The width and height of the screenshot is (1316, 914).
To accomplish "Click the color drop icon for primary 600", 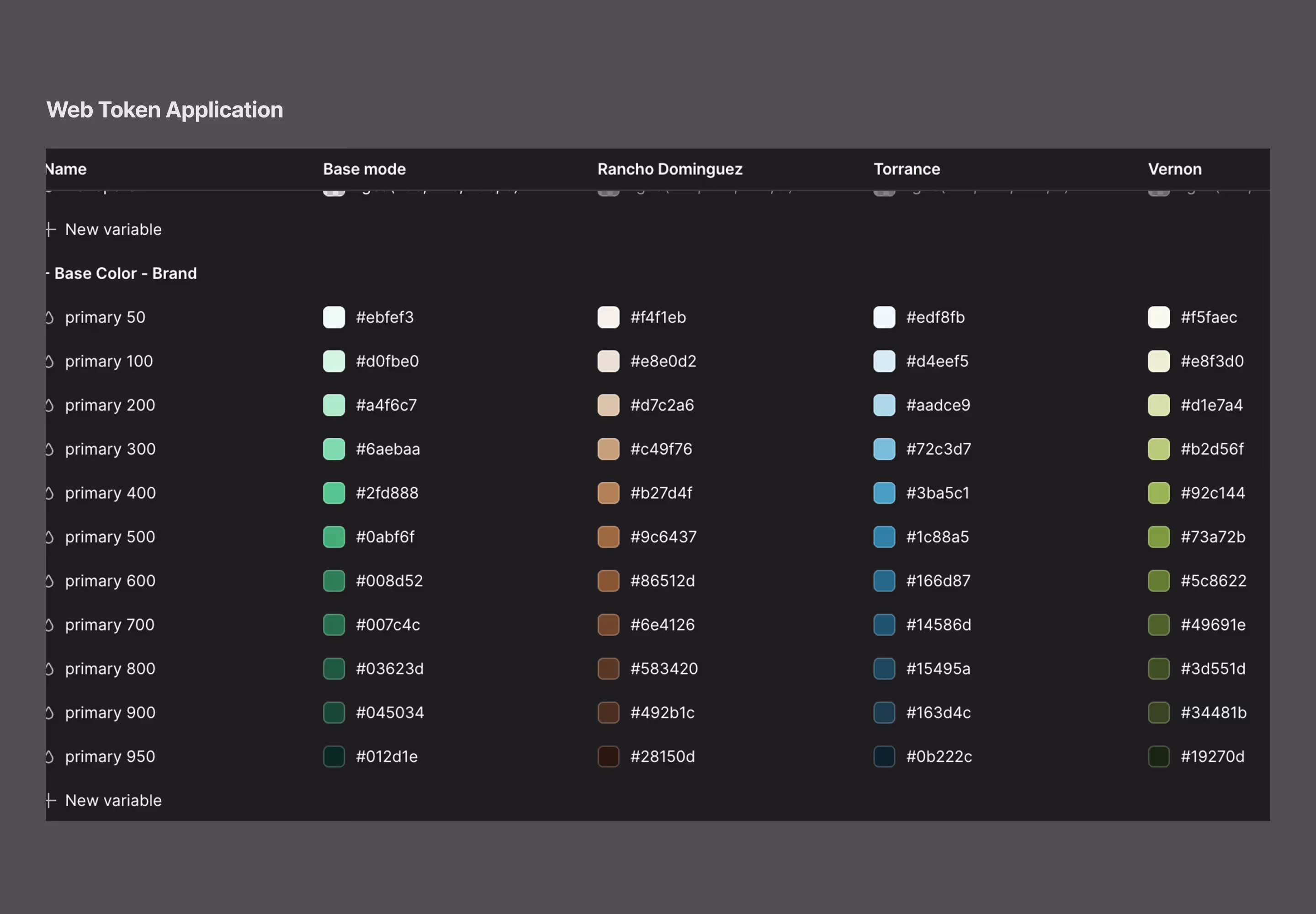I will [x=49, y=581].
